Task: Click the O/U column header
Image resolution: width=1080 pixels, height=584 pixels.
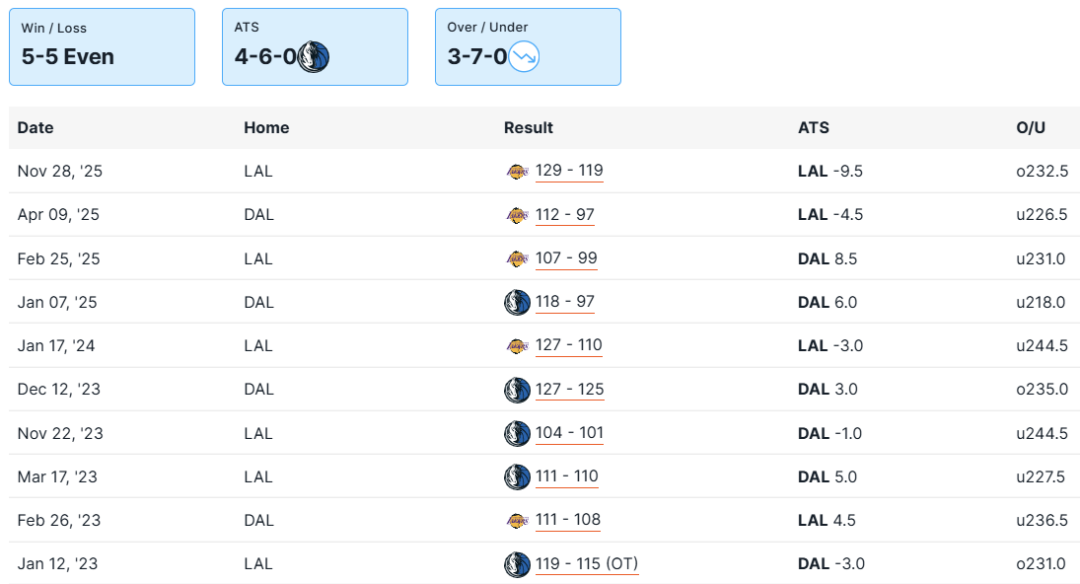Action: (x=1031, y=128)
